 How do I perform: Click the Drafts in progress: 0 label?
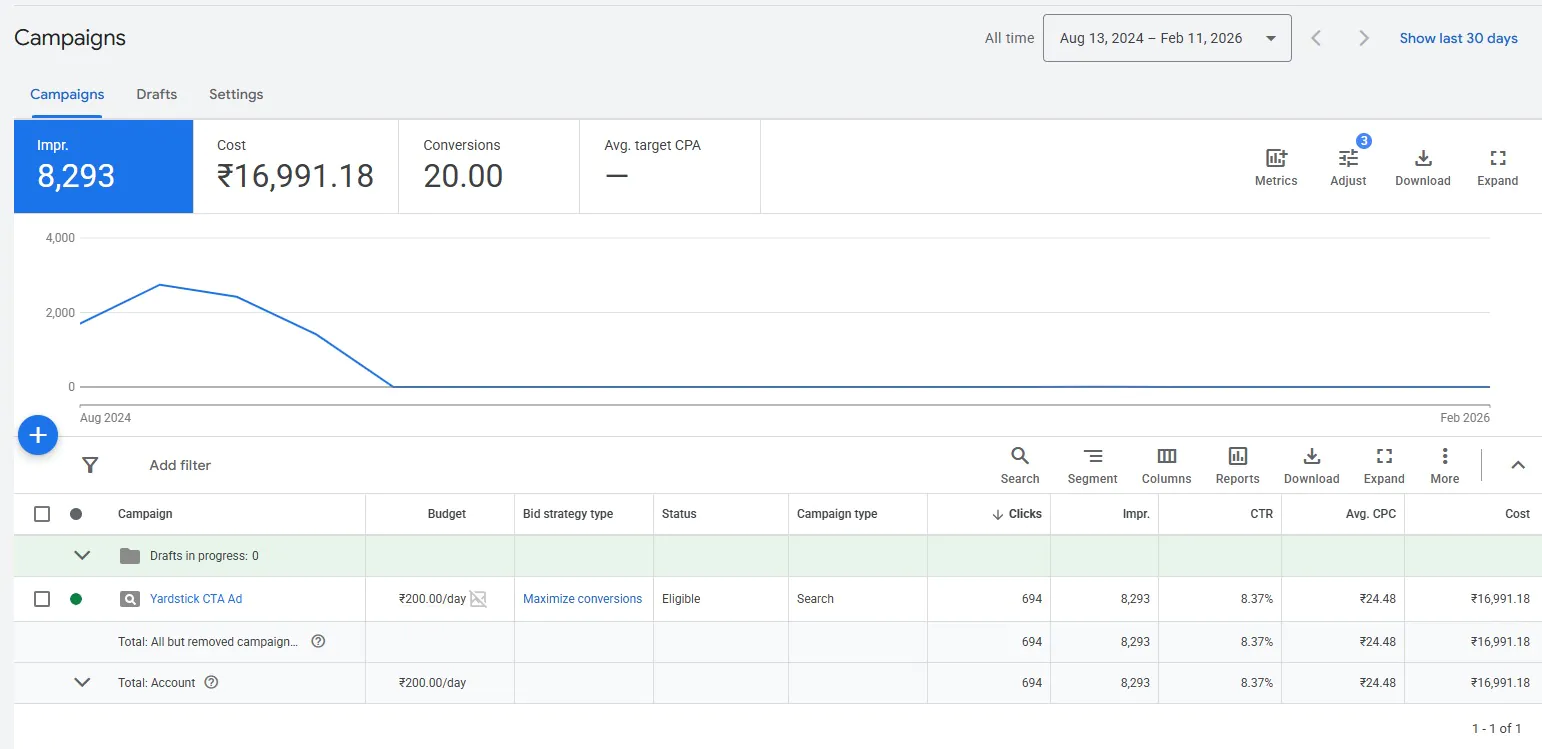(x=204, y=556)
